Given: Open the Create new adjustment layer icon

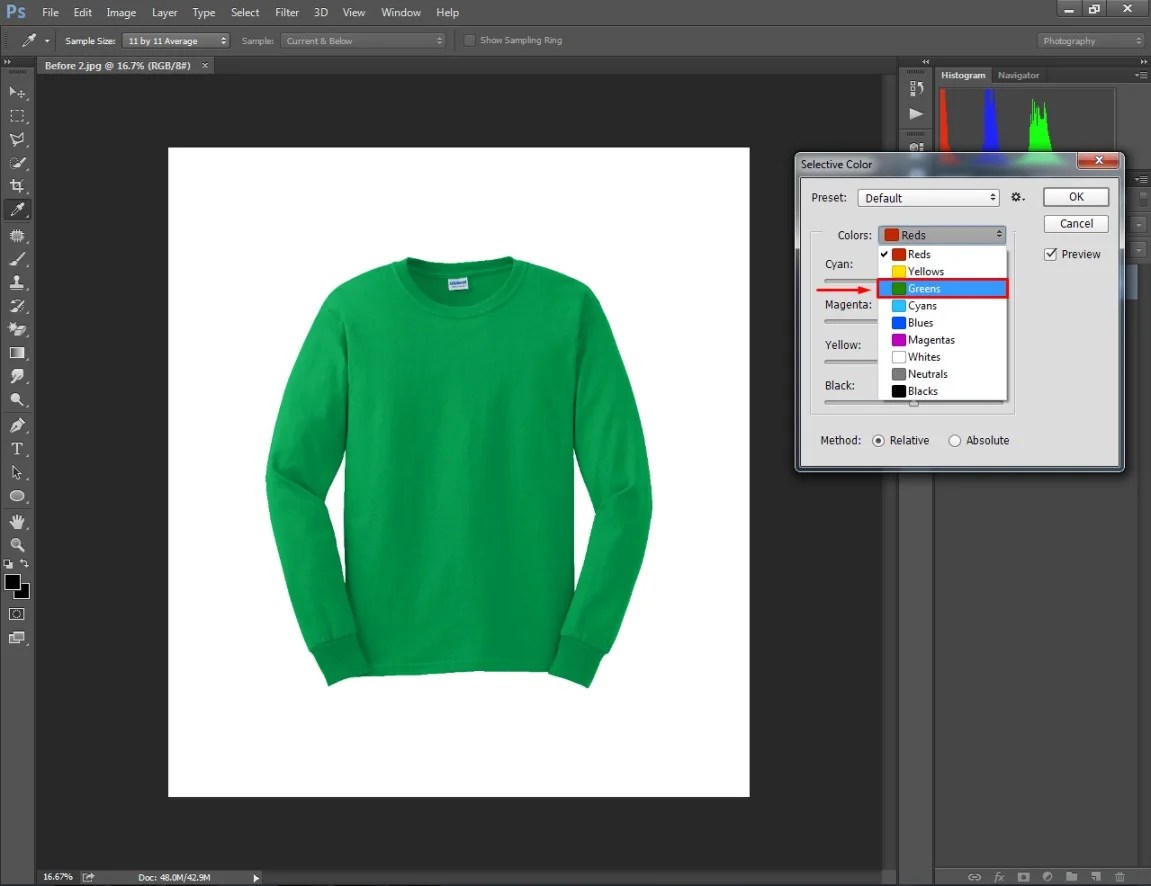Looking at the screenshot, I should pos(1047,877).
